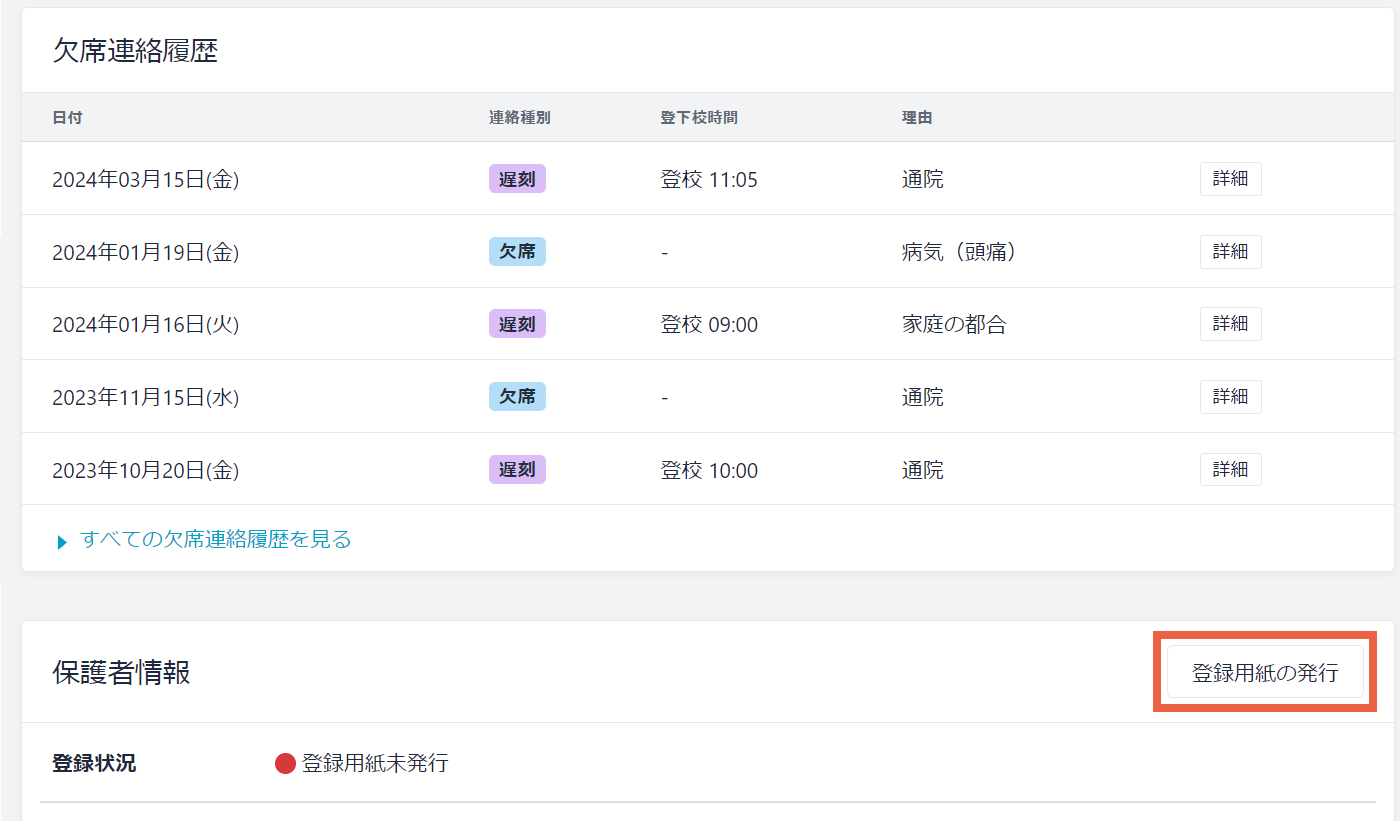The width and height of the screenshot is (1400, 821).
Task: Click the red 登録用紙未発行 status dot
Action: [285, 764]
